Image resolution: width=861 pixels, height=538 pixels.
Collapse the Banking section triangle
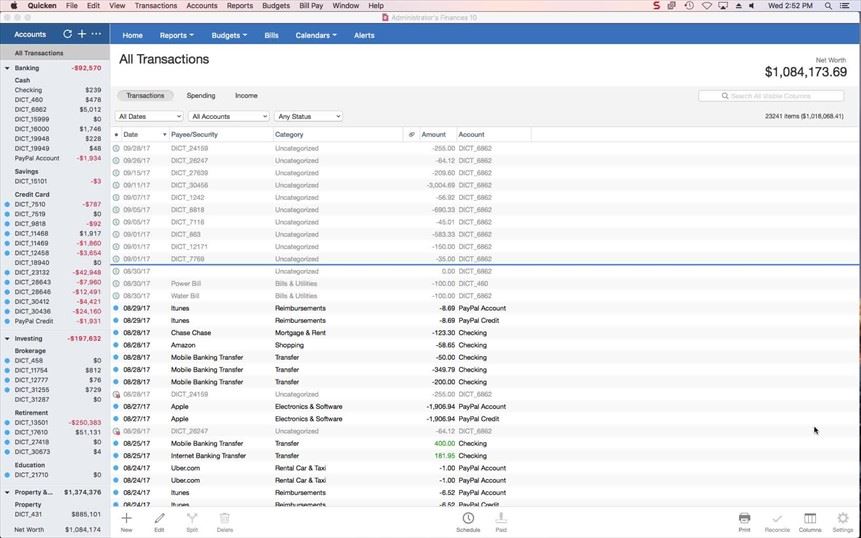pos(6,68)
